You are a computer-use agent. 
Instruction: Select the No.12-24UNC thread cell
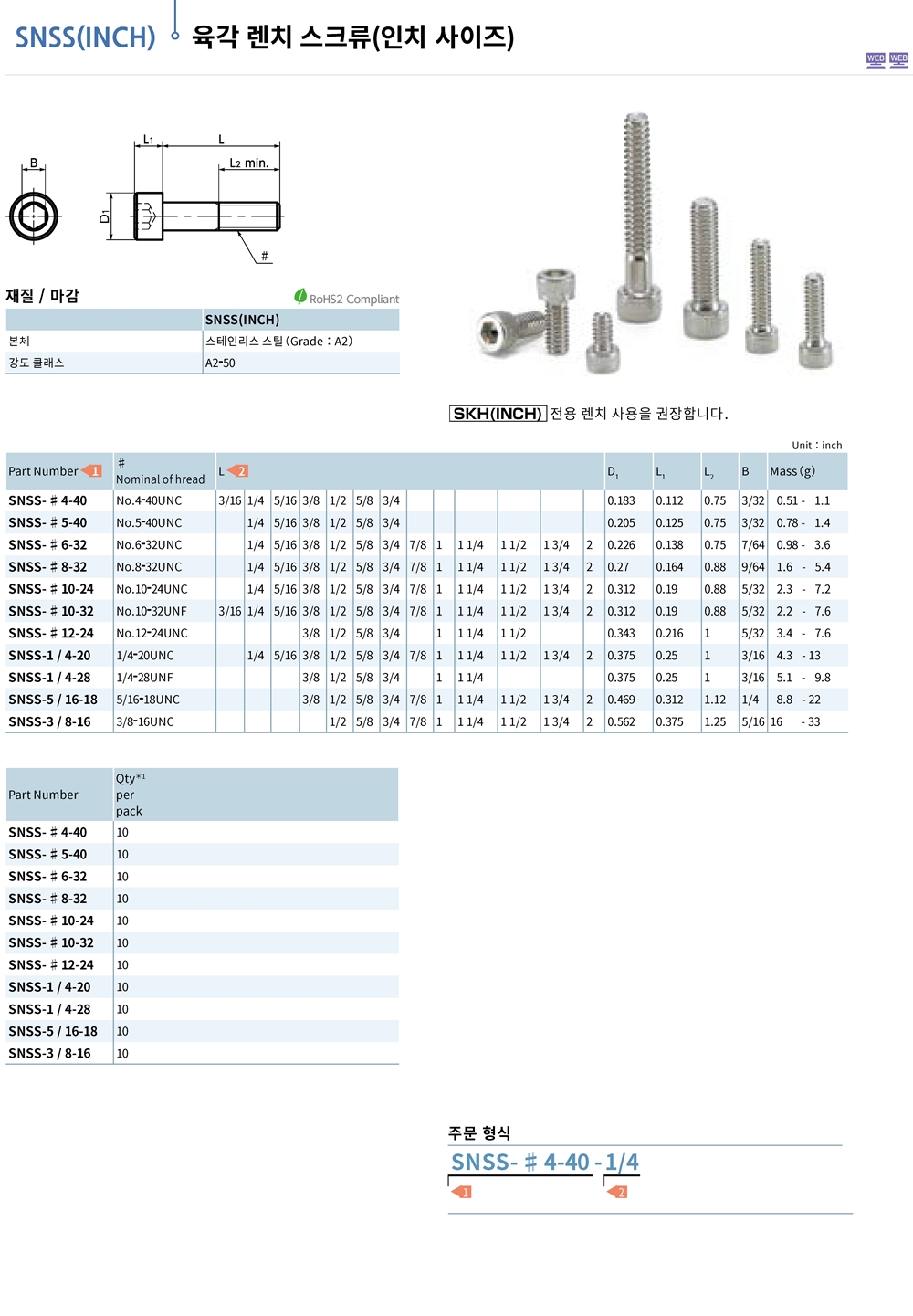point(152,633)
